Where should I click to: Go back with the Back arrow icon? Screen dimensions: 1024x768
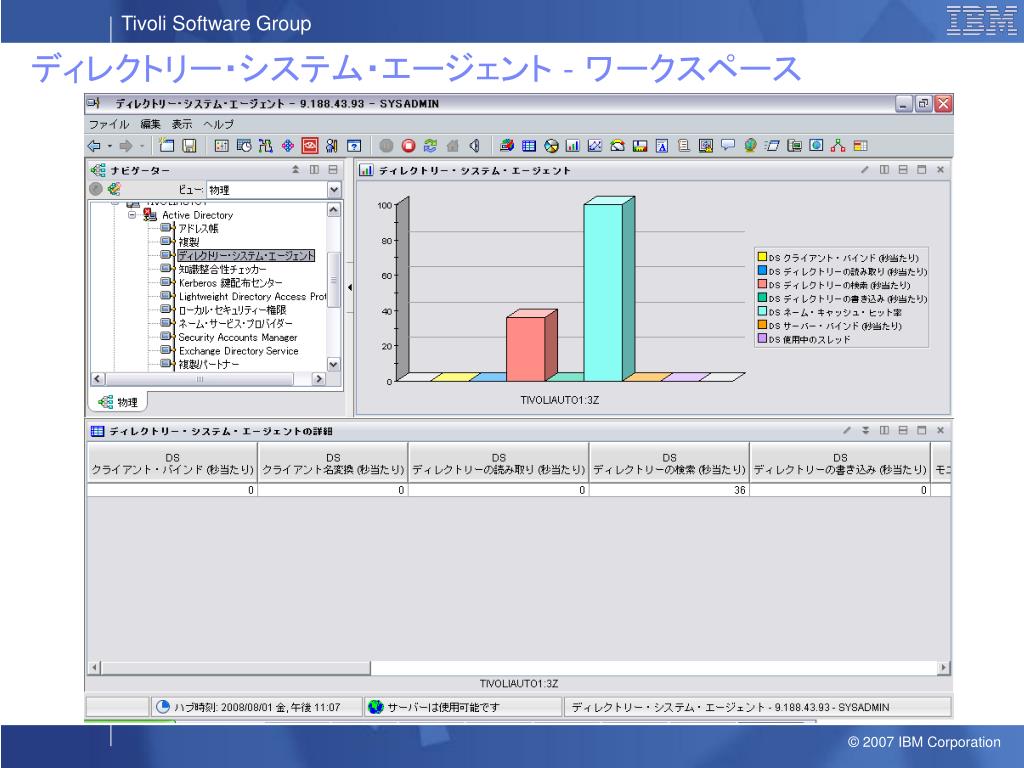click(x=95, y=146)
